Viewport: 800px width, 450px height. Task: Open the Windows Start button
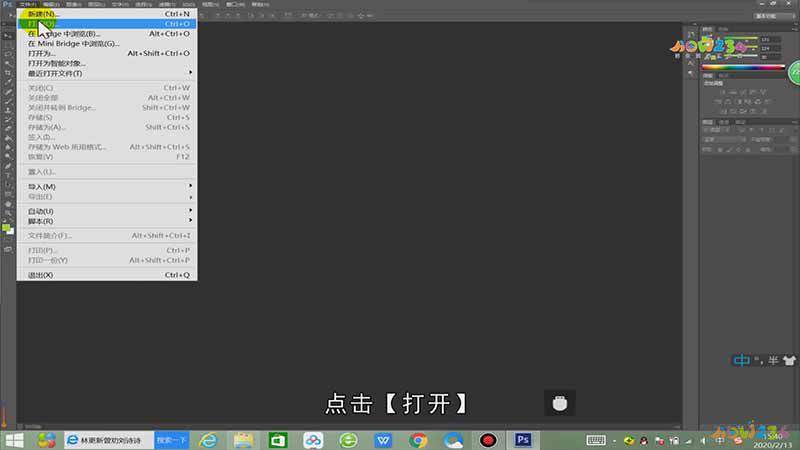(x=14, y=440)
